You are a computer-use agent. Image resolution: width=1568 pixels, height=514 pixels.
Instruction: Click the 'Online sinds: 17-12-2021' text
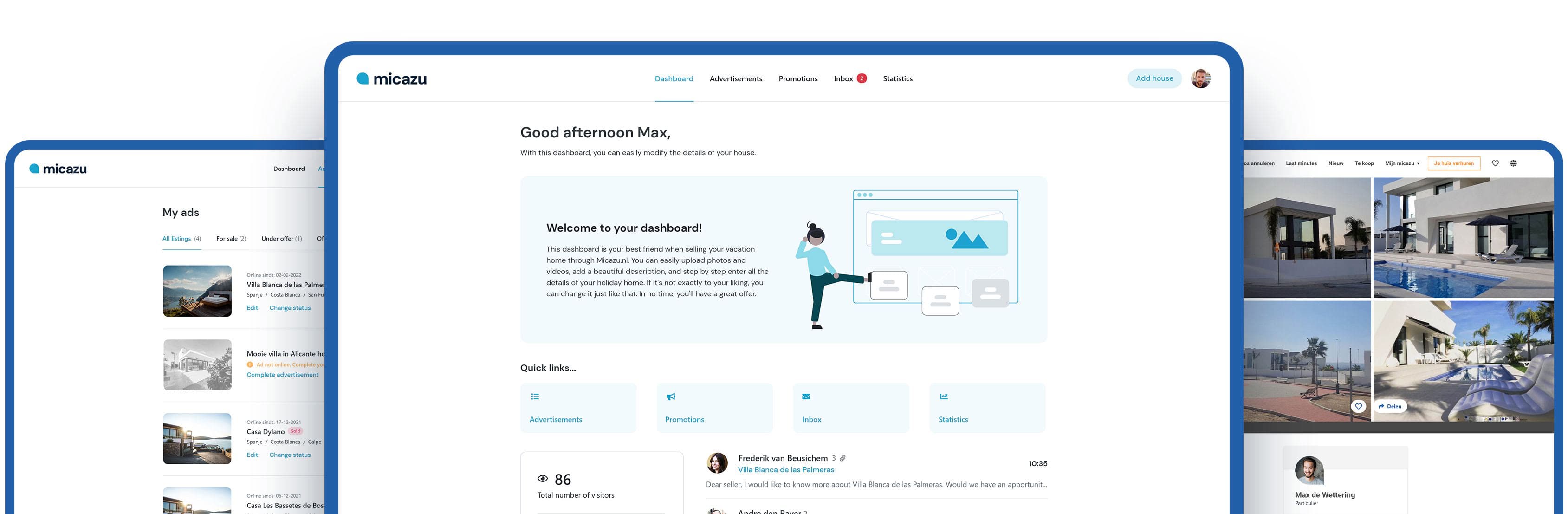273,422
